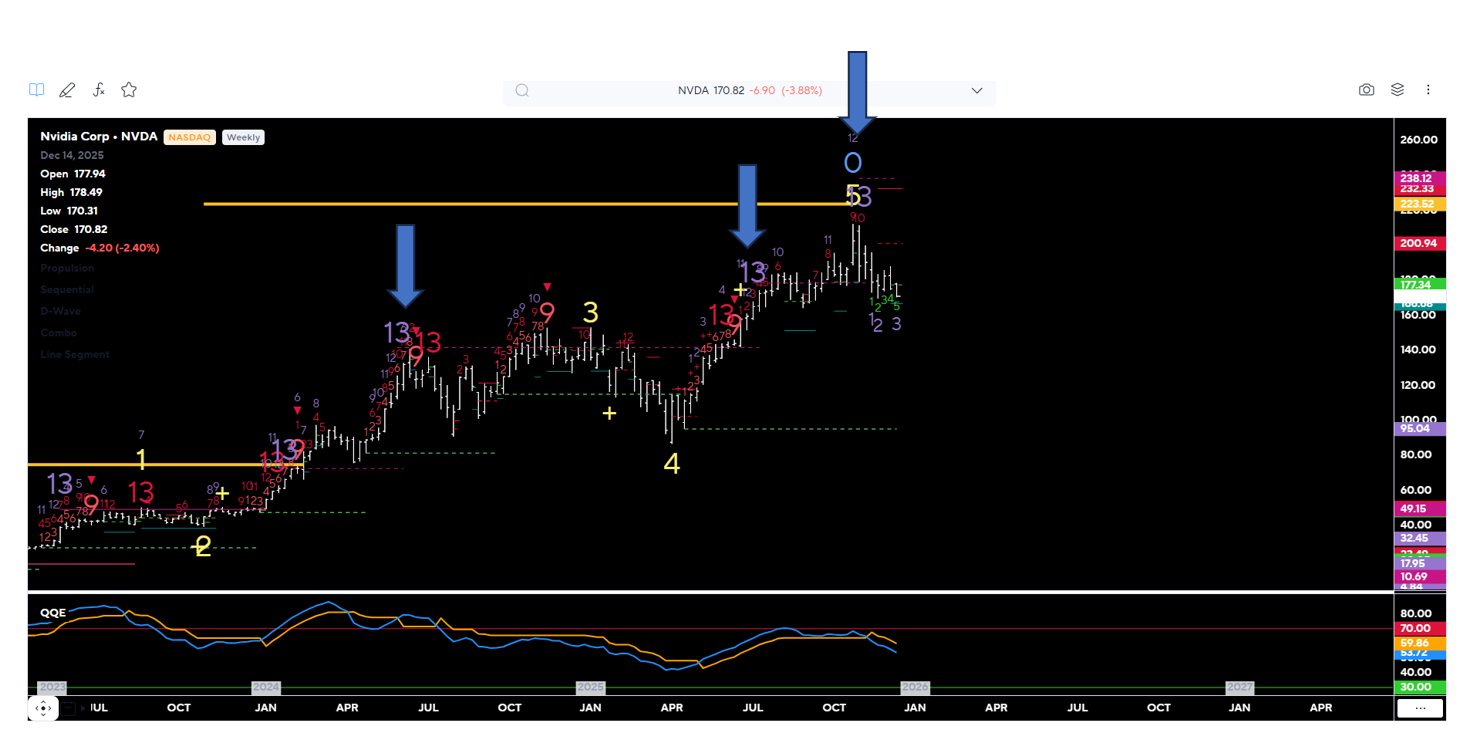
Task: Take a chart snapshot with camera icon
Action: point(1366,90)
